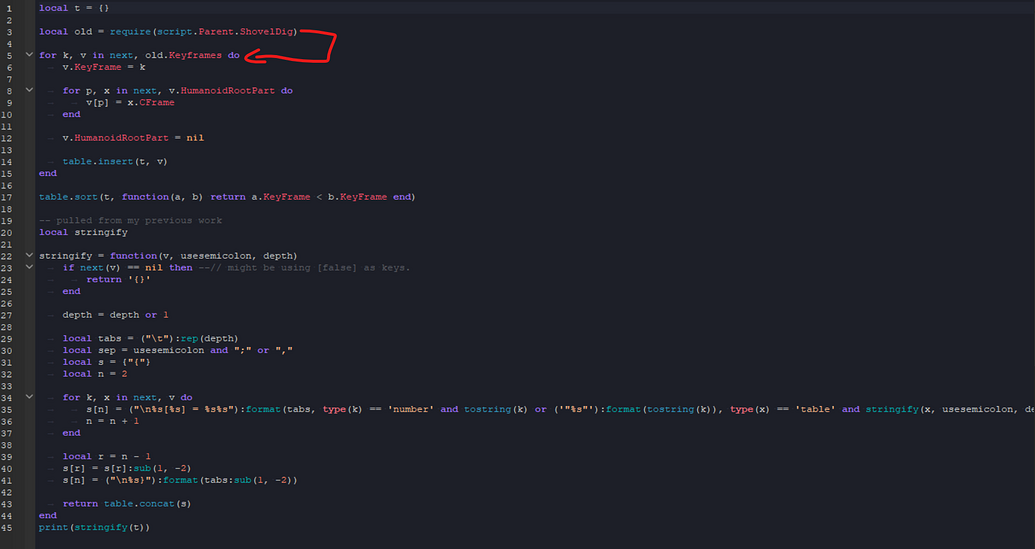Click 'local t = {}' on line 1
This screenshot has width=1035, height=549.
click(74, 8)
